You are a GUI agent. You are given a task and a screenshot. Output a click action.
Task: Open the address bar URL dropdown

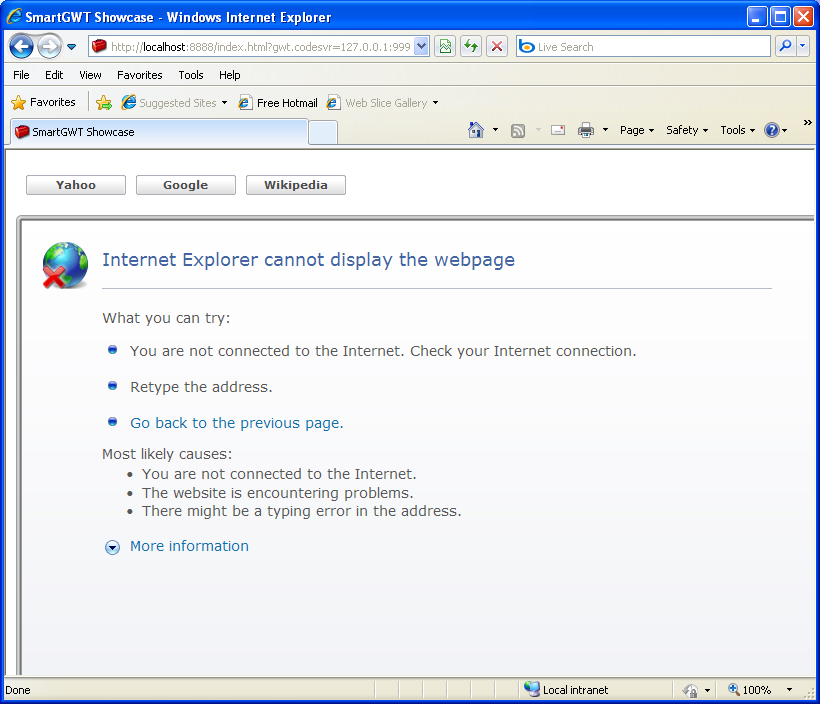(x=422, y=47)
